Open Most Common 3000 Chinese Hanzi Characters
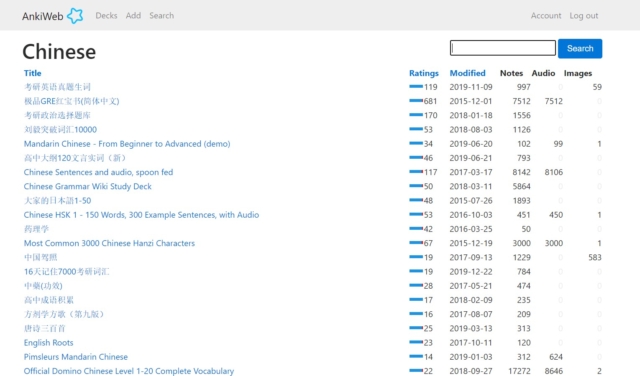 tap(109, 243)
